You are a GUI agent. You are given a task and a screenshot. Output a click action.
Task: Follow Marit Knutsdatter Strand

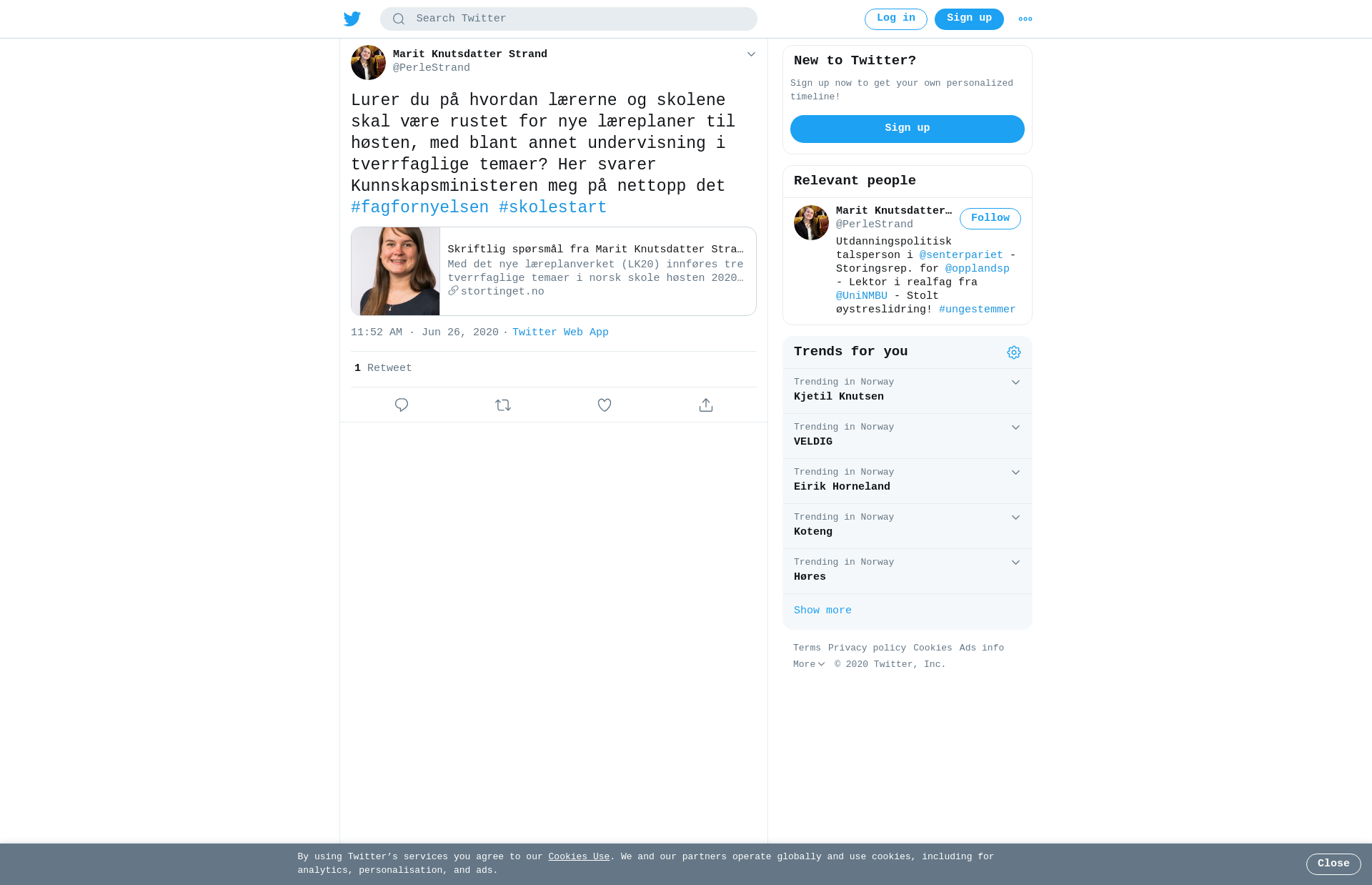coord(990,219)
